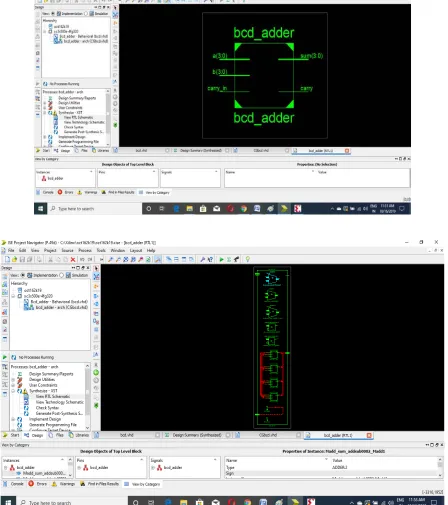This screenshot has width=448, height=505.
Task: Click the New file icon in lower window toolbar
Action: click(7, 259)
